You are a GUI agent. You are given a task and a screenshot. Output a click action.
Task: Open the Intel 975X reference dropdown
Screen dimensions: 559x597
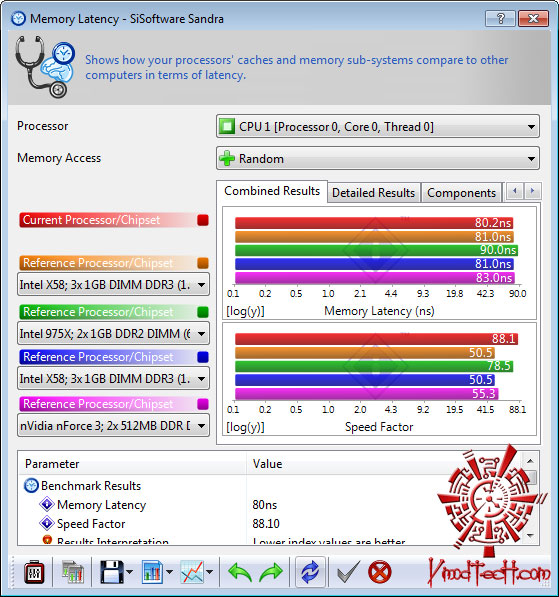click(x=113, y=334)
